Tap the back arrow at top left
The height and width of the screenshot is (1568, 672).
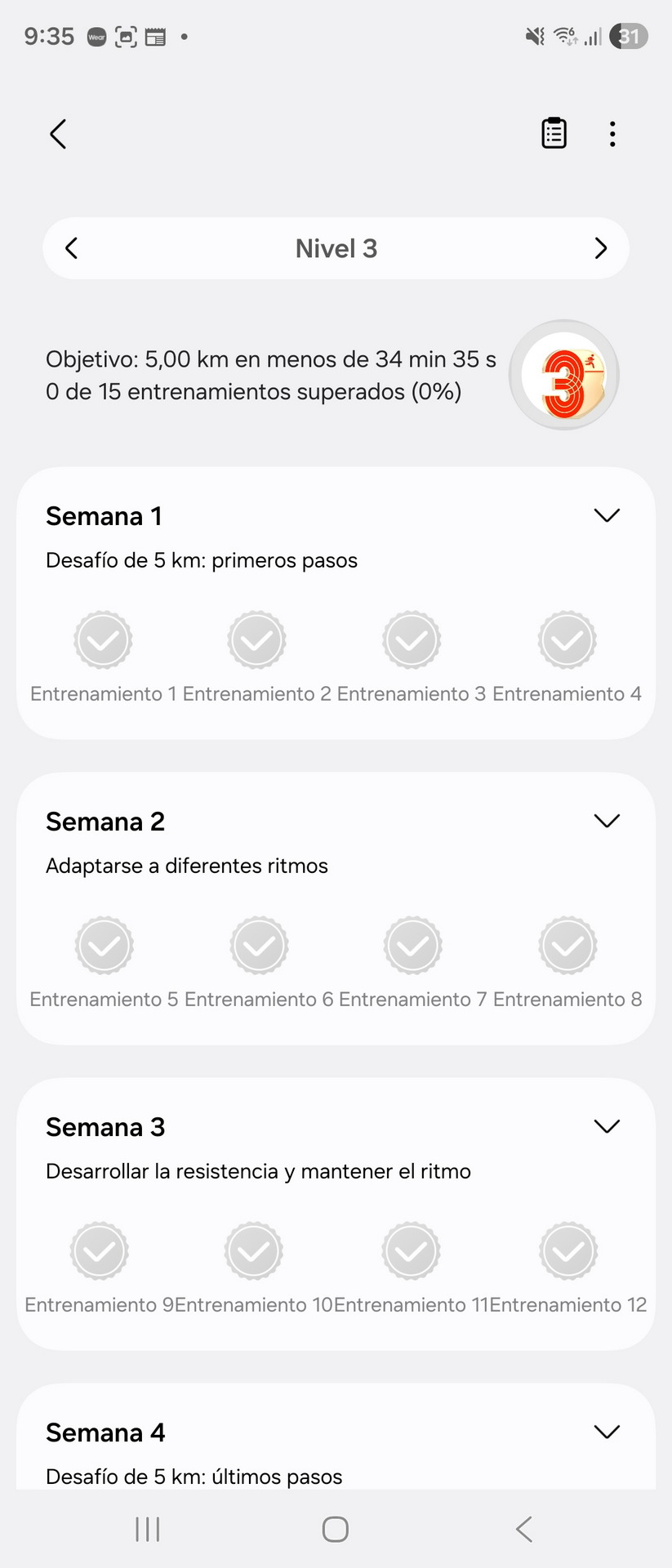click(57, 134)
